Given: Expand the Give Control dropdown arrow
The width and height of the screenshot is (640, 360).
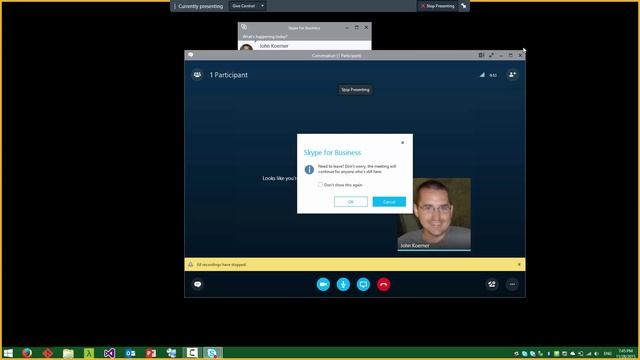Looking at the screenshot, I should 262,6.
